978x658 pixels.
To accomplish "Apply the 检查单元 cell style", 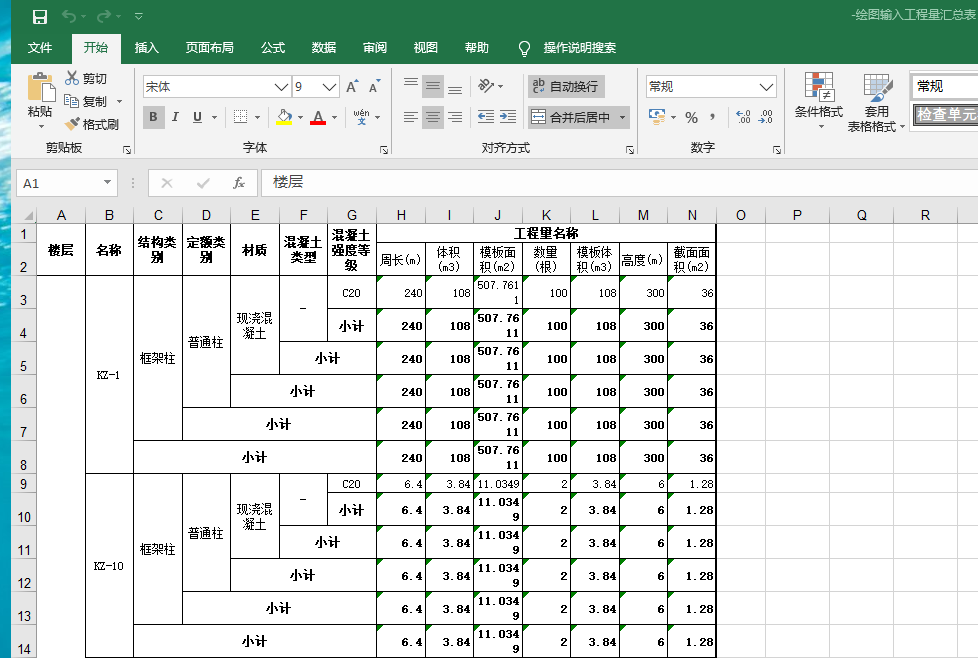I will coord(945,115).
